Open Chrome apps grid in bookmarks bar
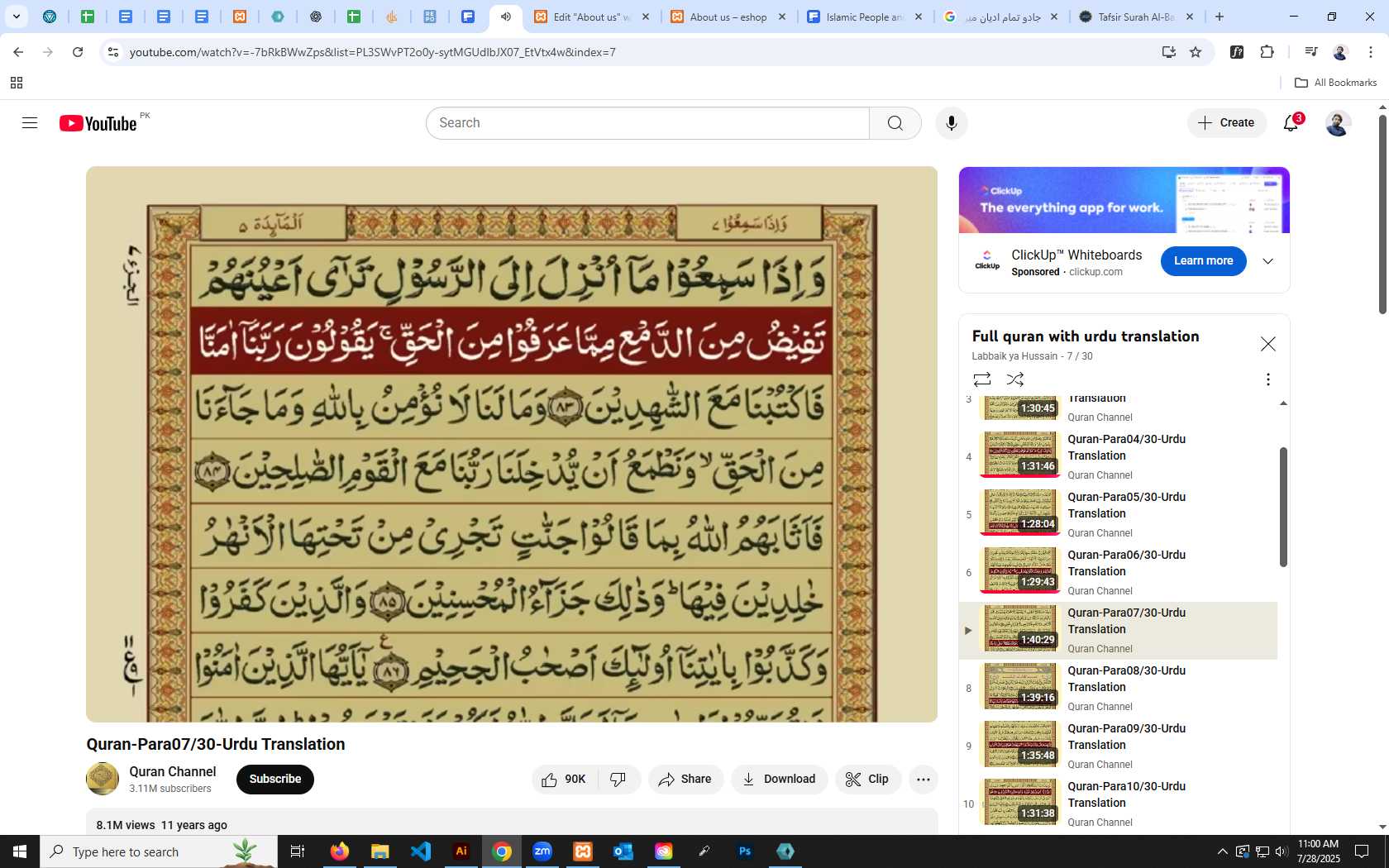 [x=17, y=83]
